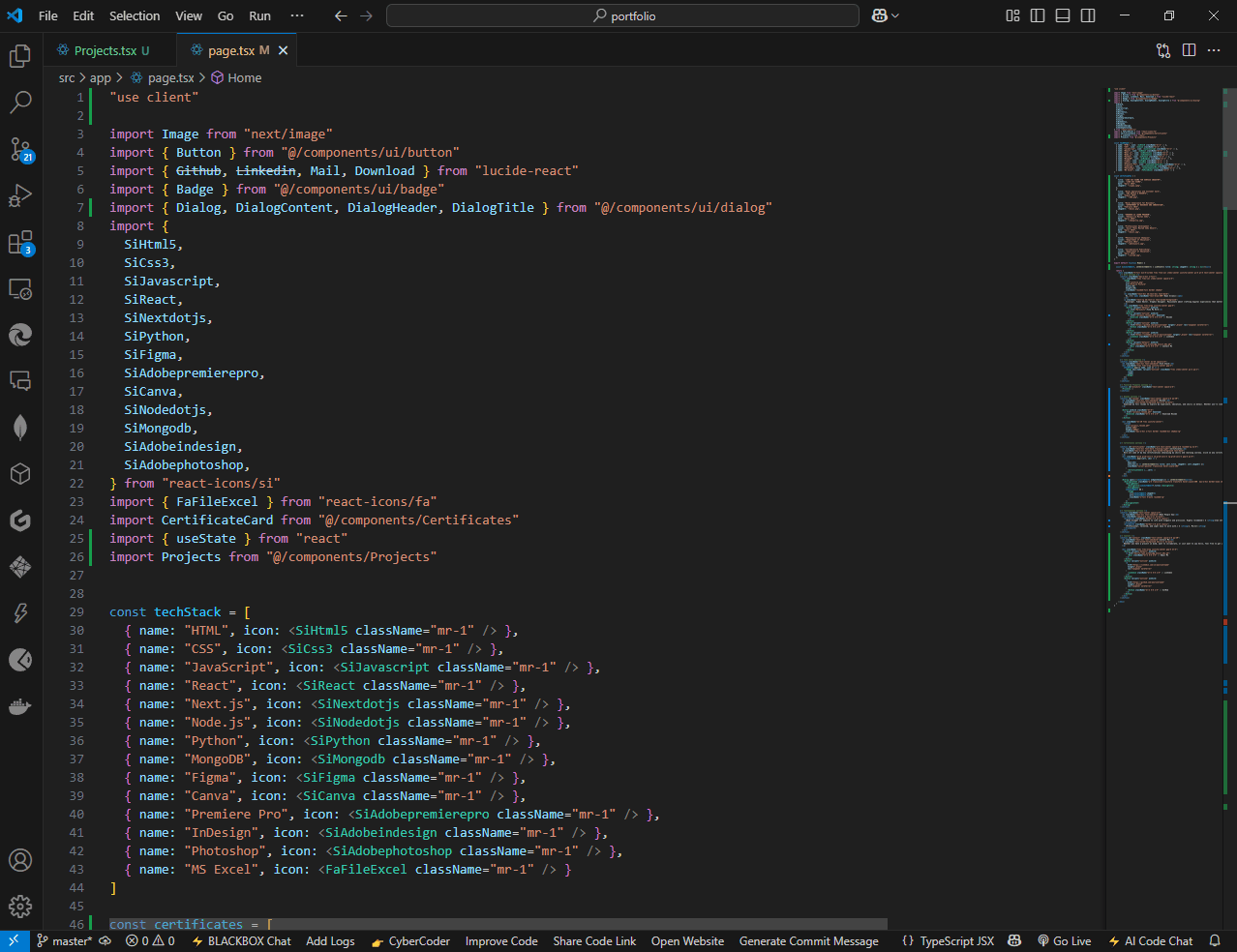Image resolution: width=1237 pixels, height=952 pixels.
Task: Click BLACKBOX Chat in status bar
Action: click(x=241, y=941)
